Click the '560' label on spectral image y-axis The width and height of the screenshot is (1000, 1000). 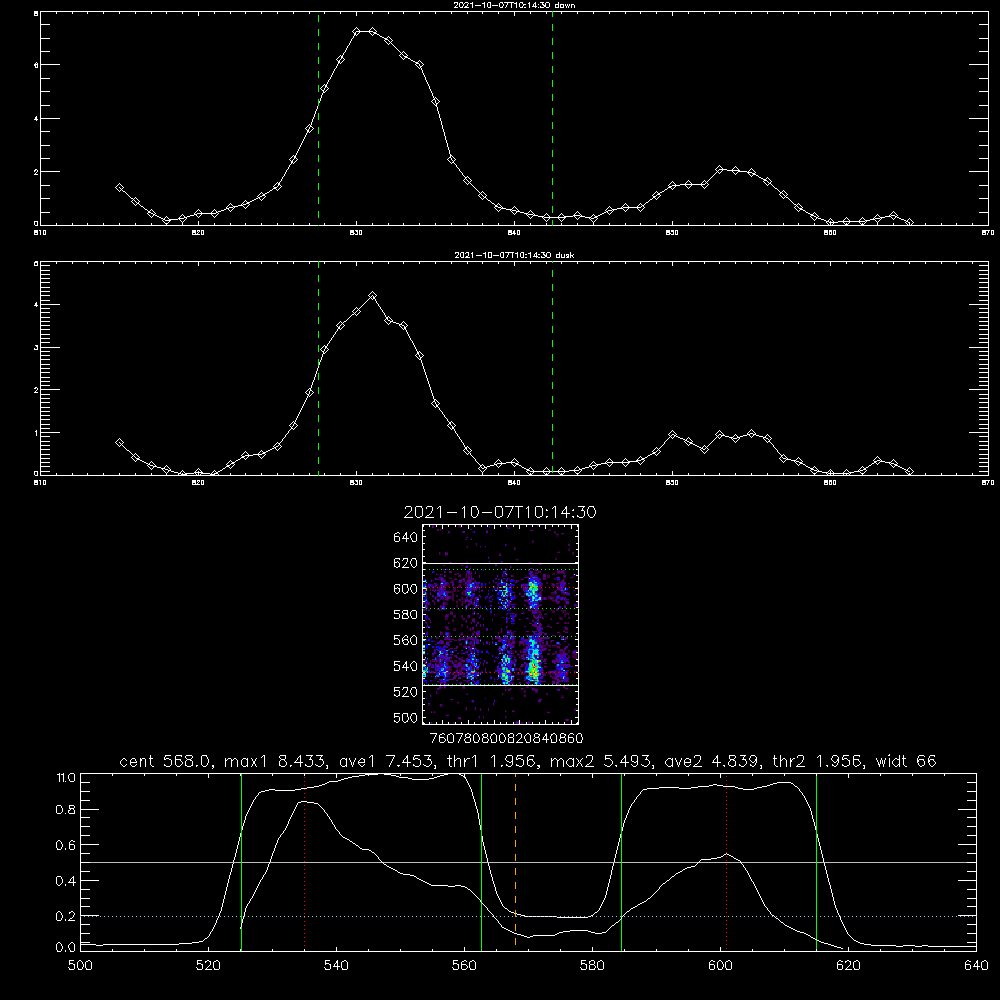pyautogui.click(x=406, y=640)
